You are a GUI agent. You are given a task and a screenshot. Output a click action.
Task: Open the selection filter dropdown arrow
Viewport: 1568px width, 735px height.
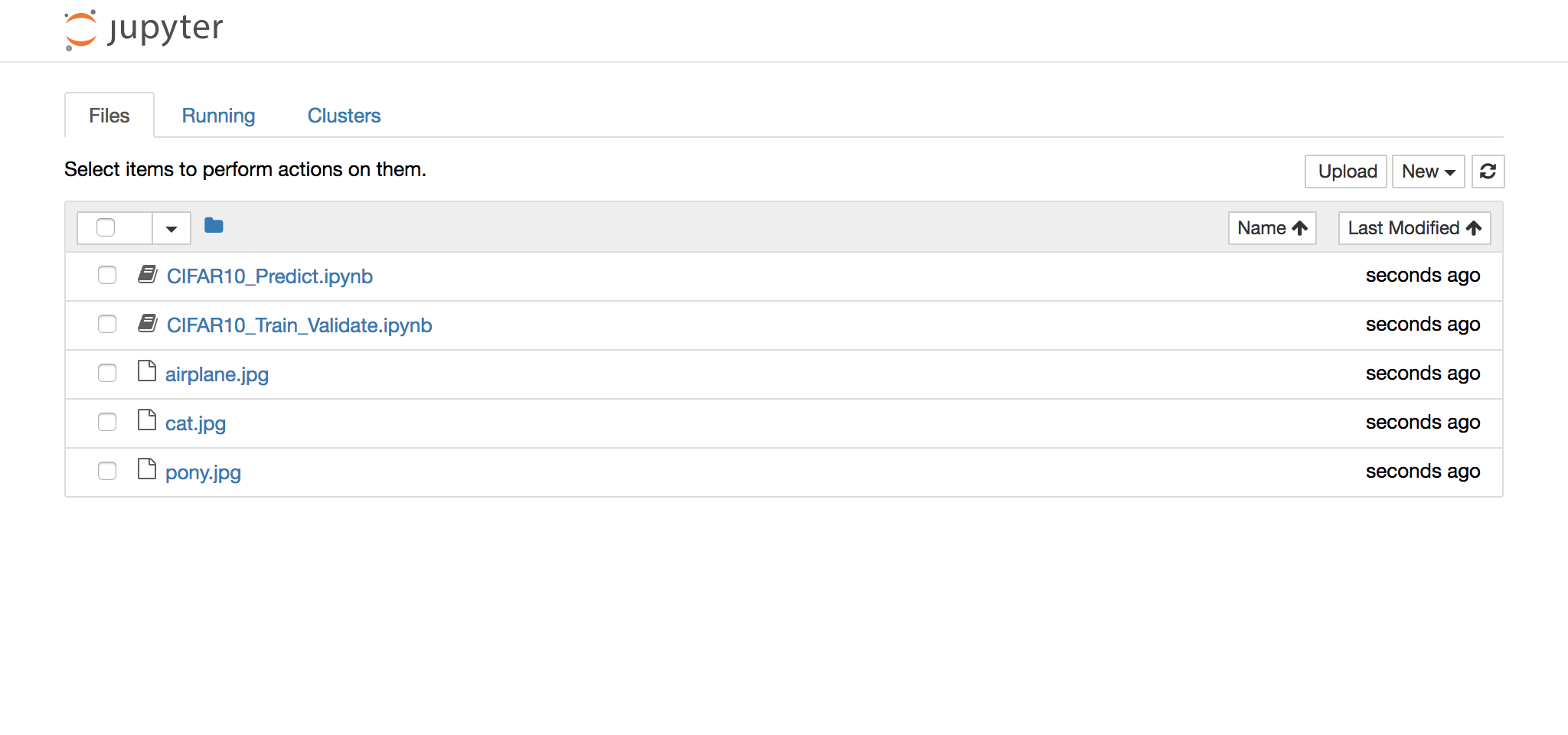pos(171,228)
